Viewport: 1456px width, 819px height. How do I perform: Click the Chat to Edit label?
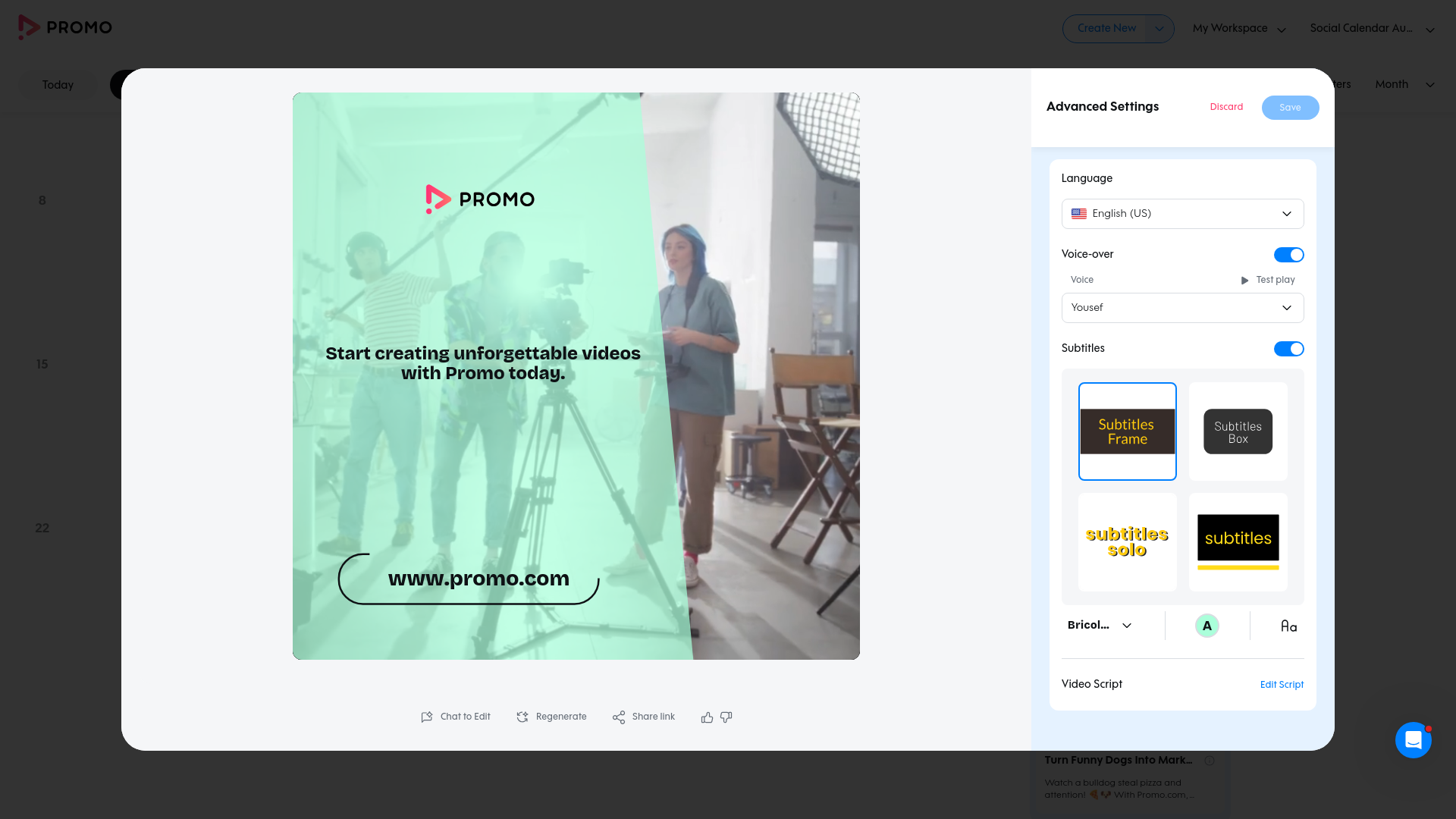tap(465, 717)
